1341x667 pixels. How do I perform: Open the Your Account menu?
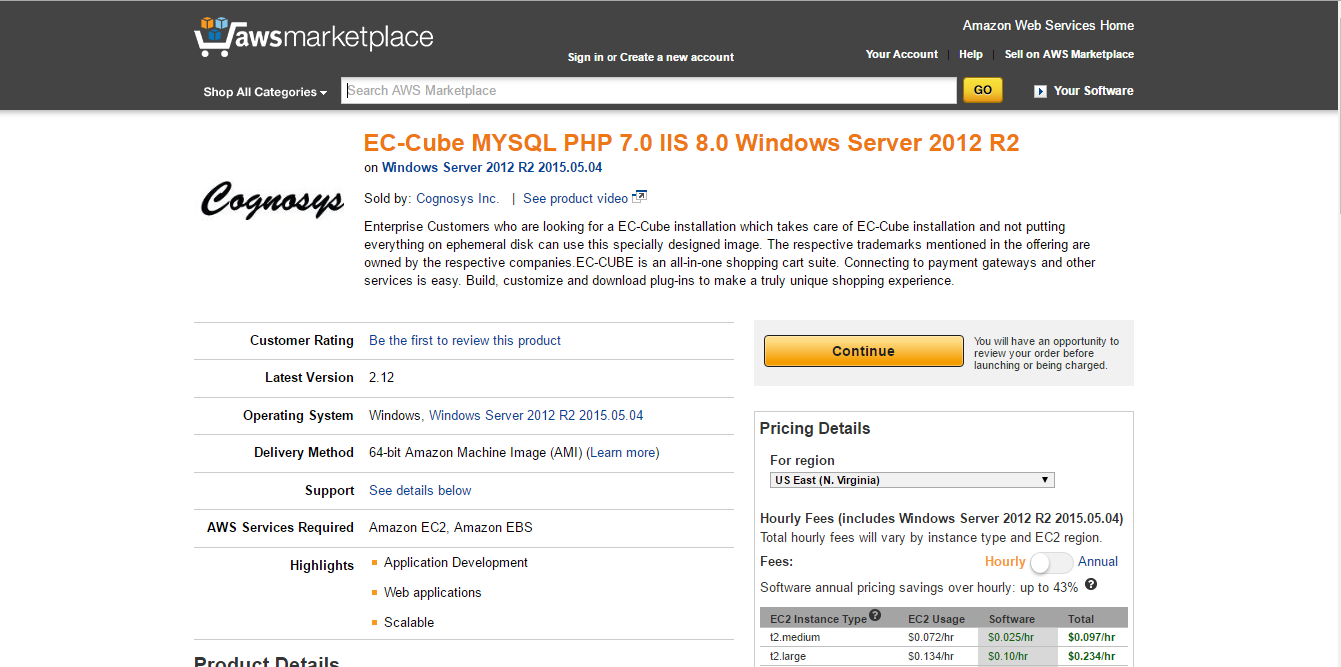[x=901, y=53]
